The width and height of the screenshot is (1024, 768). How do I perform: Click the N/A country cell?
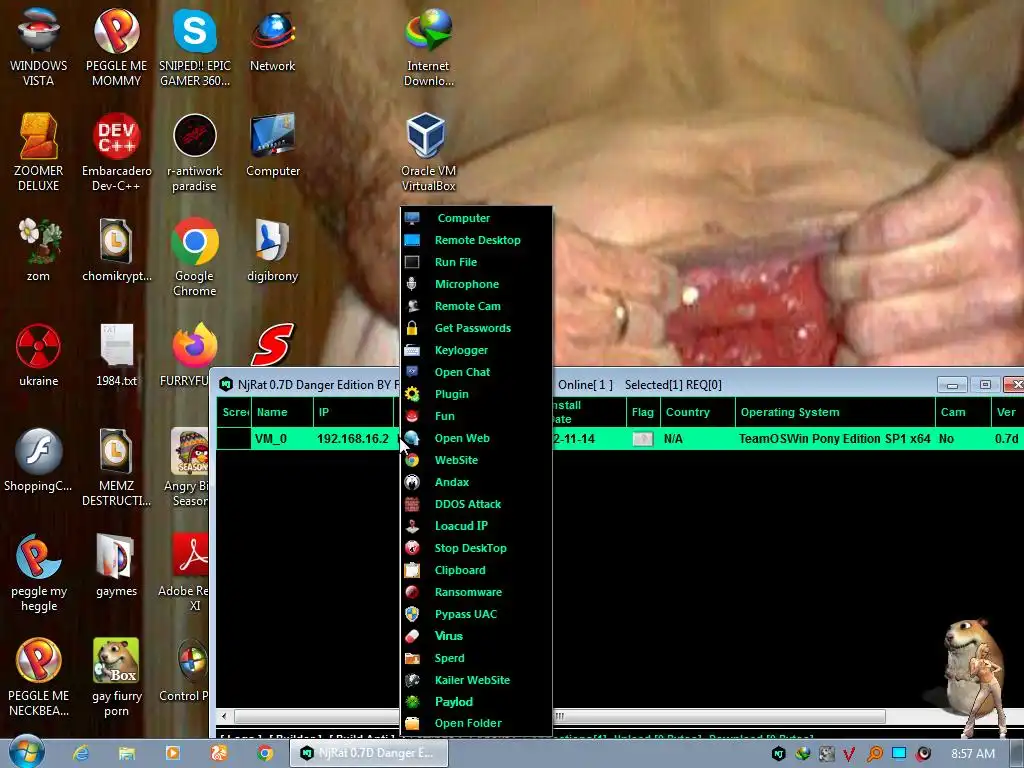point(697,439)
